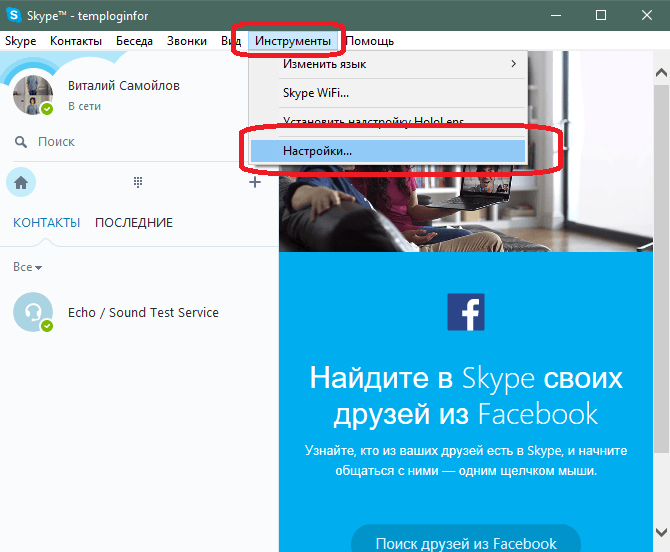Click the vertical scrollbar thumb
The height and width of the screenshot is (552, 670).
tap(661, 268)
